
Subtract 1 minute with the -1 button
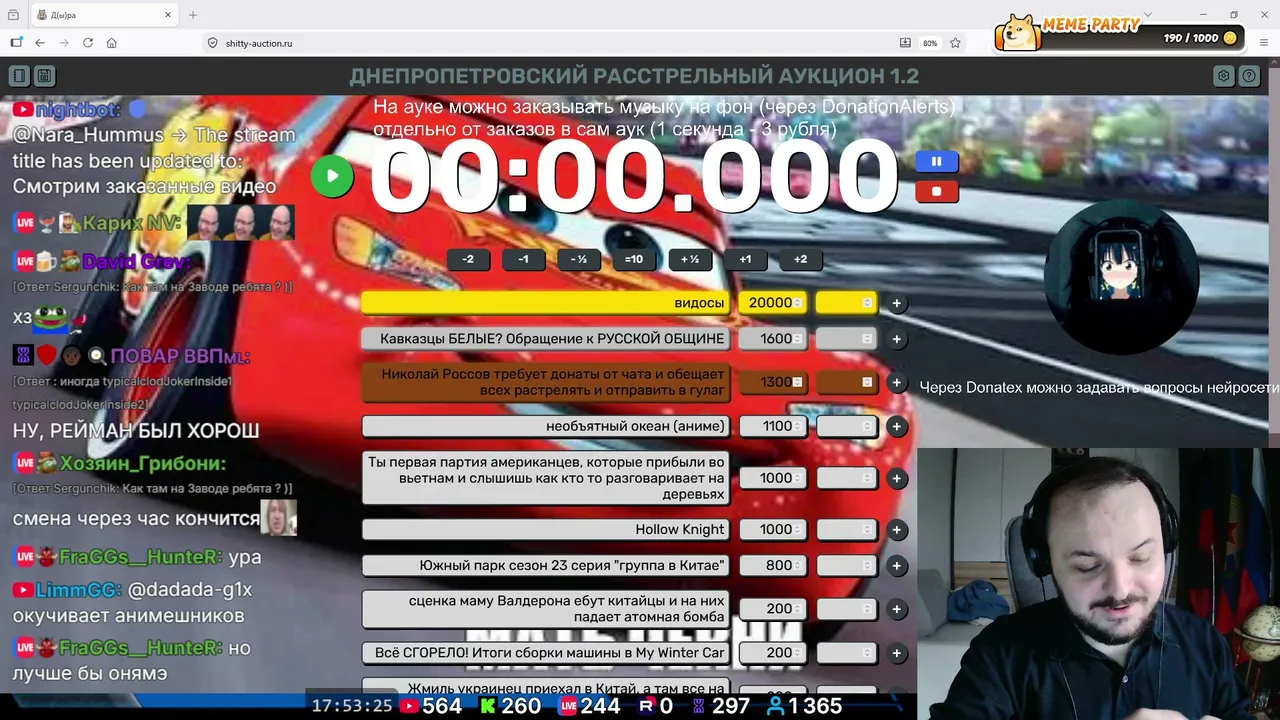(x=523, y=259)
